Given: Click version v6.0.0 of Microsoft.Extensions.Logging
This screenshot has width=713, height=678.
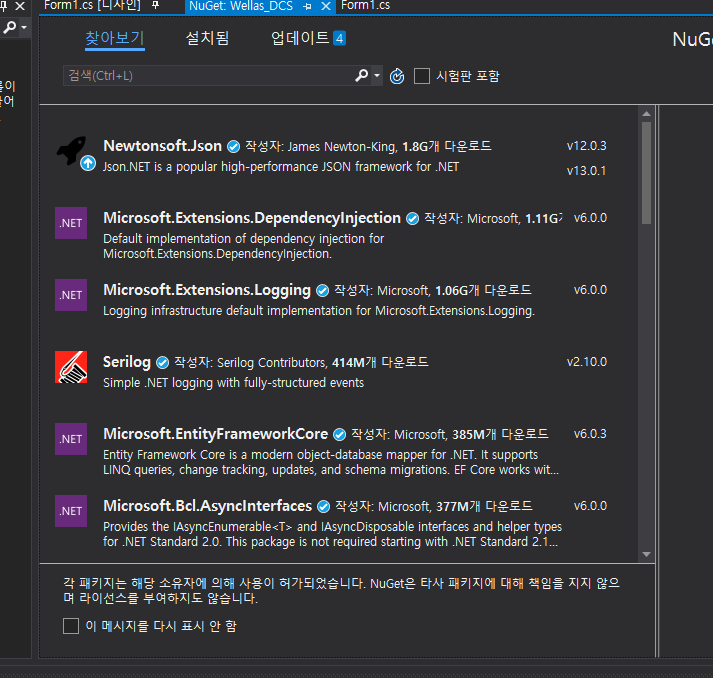Looking at the screenshot, I should pos(590,290).
